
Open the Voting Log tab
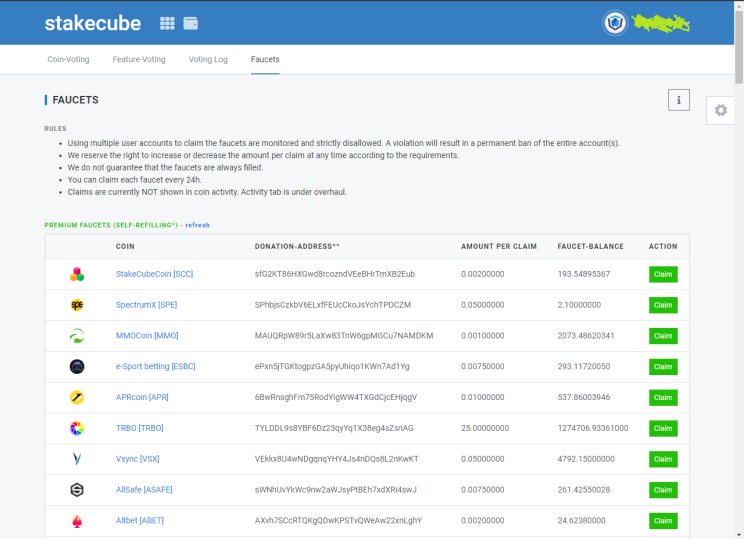(x=208, y=59)
